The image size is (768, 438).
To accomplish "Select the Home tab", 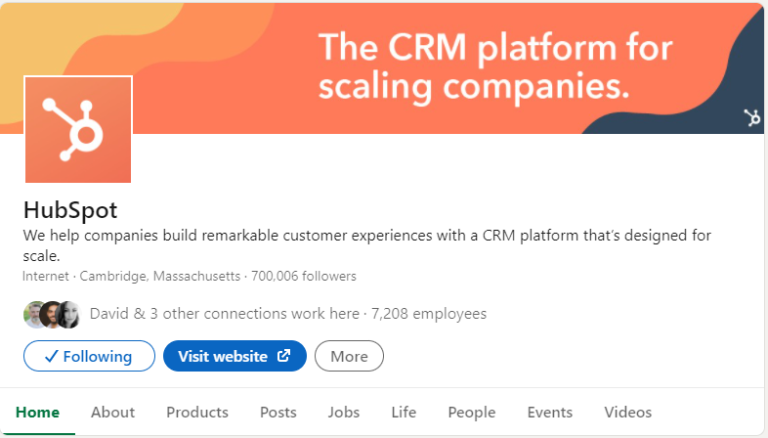I will click(38, 412).
